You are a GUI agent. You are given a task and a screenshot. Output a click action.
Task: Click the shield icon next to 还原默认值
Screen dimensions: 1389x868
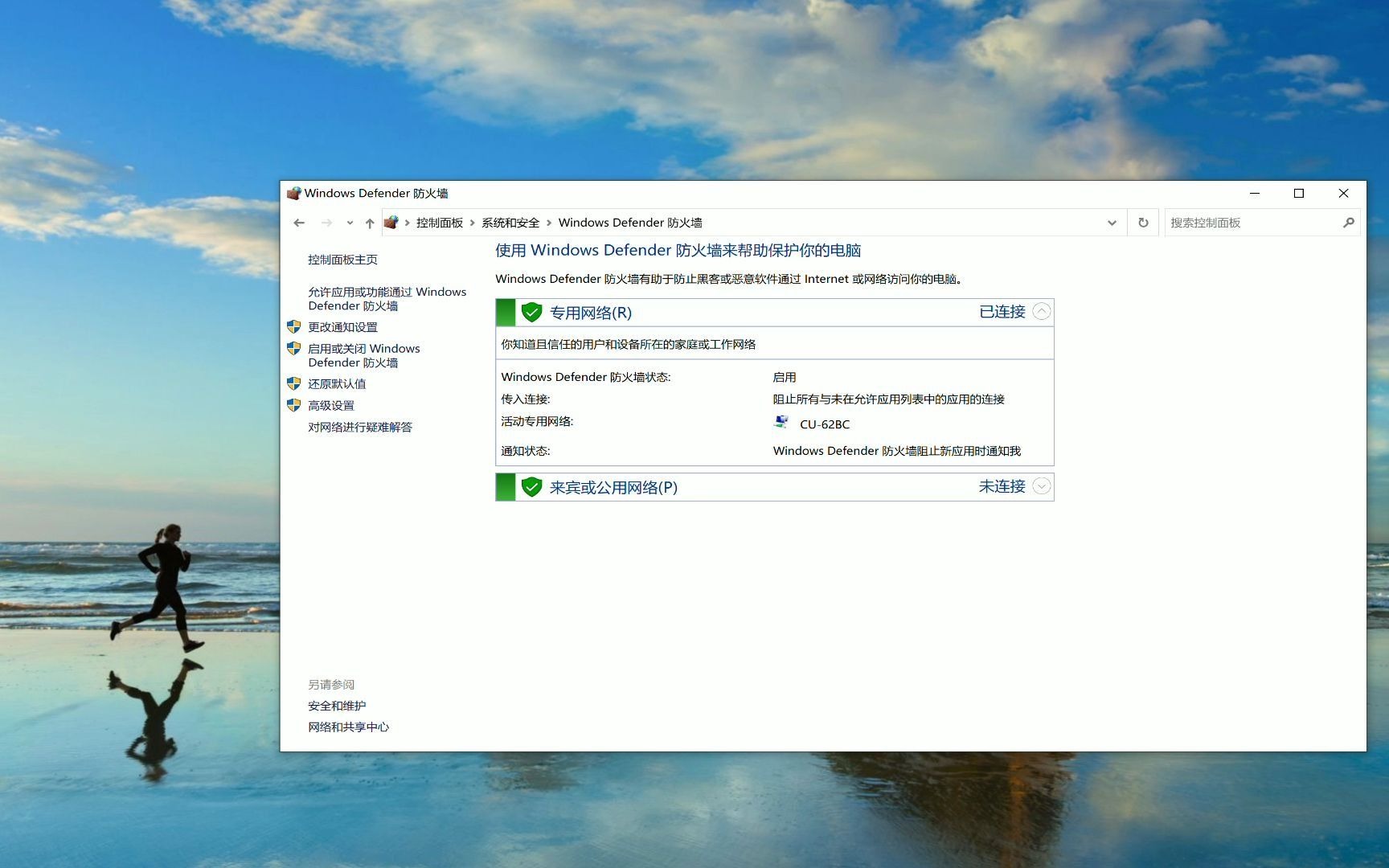tap(293, 383)
